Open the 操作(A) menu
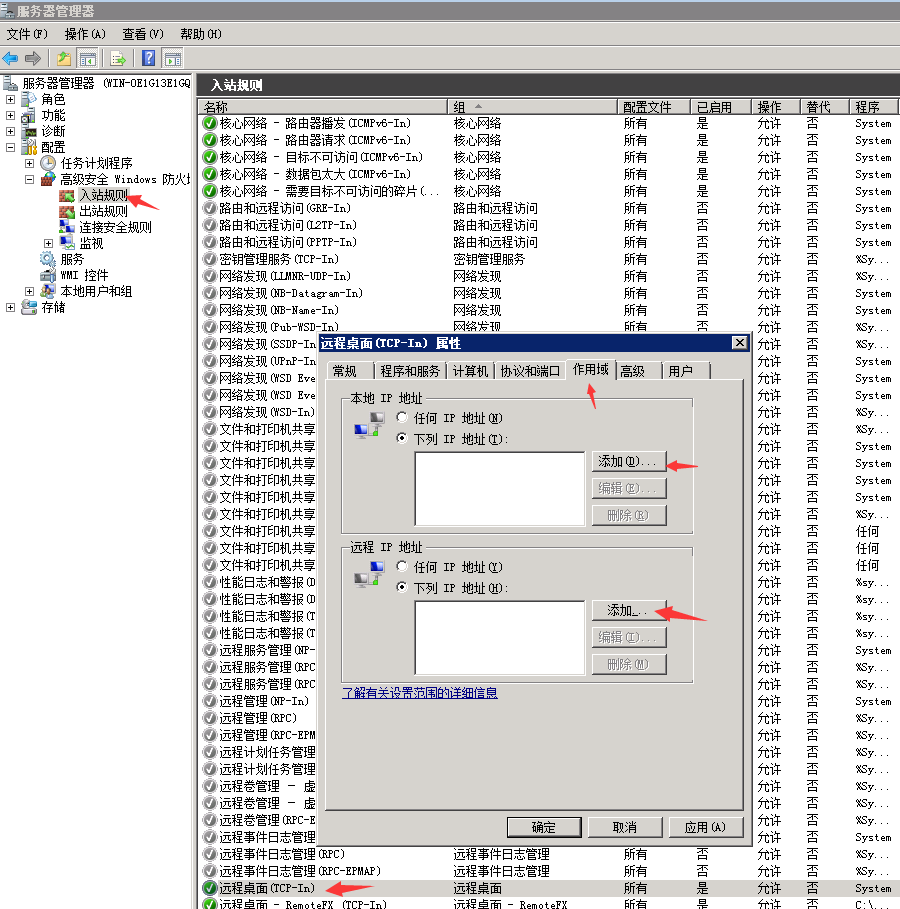 (85, 34)
